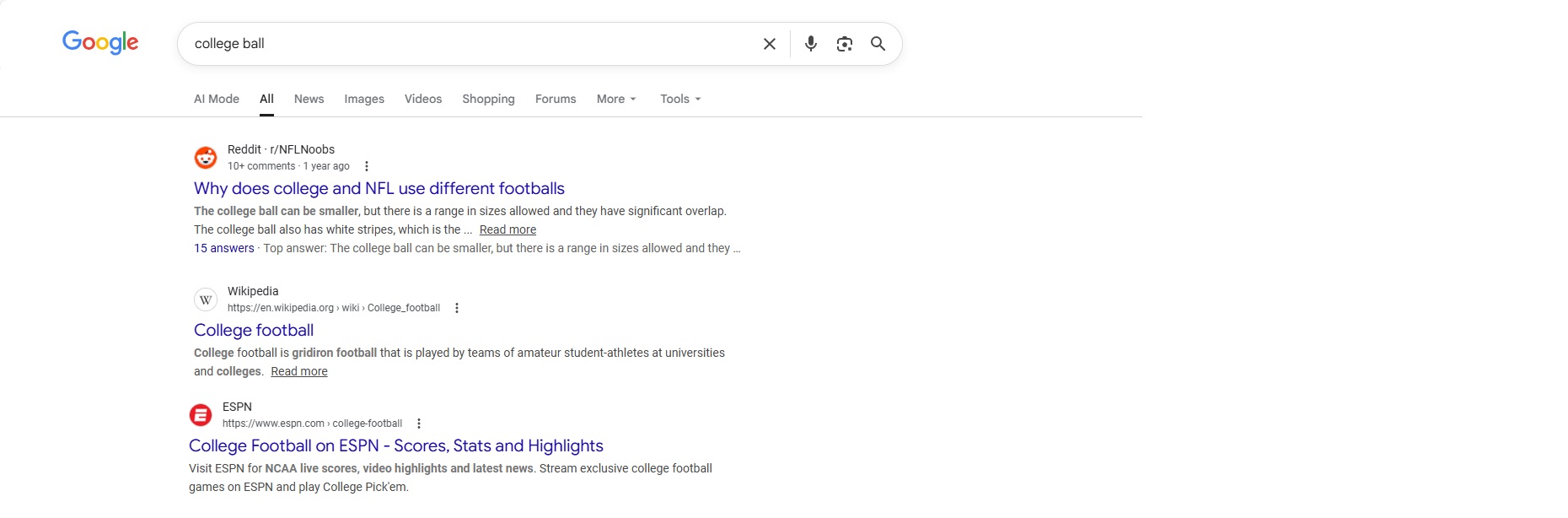Expand the Tools dropdown
This screenshot has height=518, width=1568.
click(680, 99)
